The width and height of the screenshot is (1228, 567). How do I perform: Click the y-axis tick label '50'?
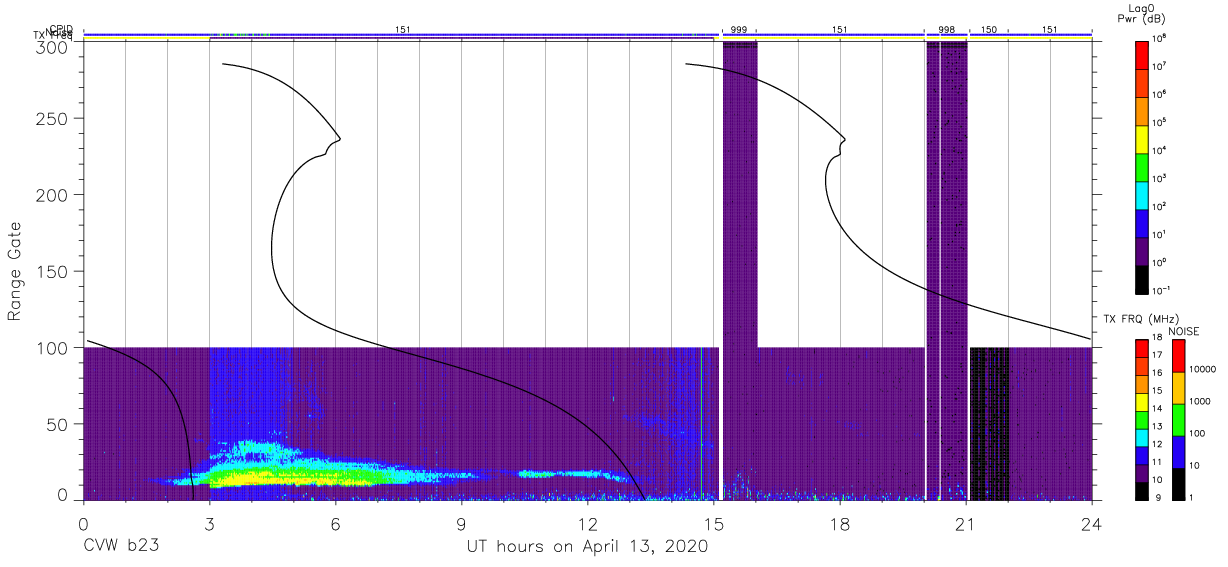[58, 424]
